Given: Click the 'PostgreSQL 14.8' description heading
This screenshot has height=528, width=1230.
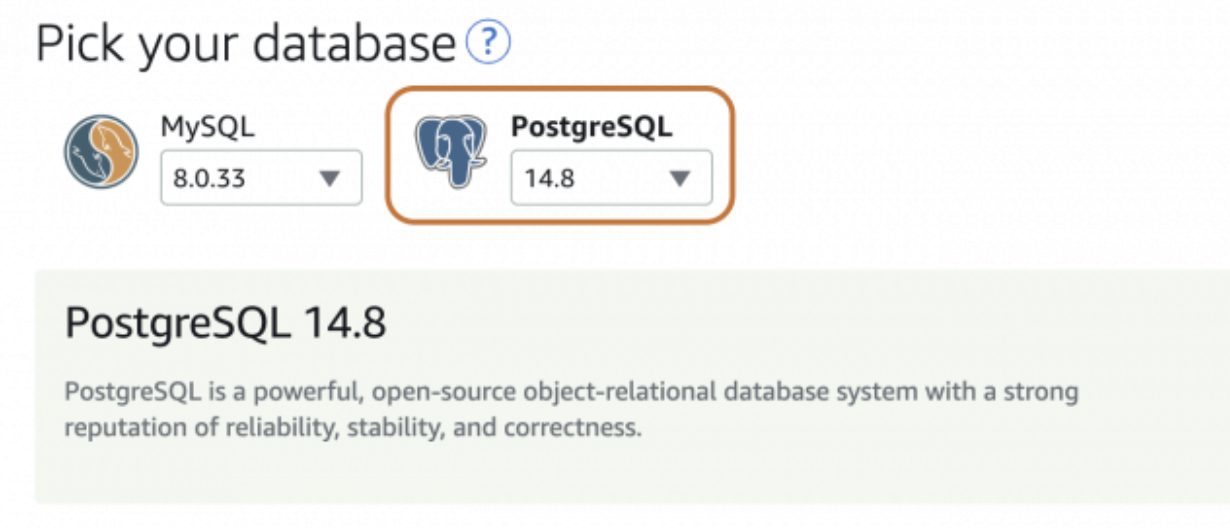Looking at the screenshot, I should point(225,324).
